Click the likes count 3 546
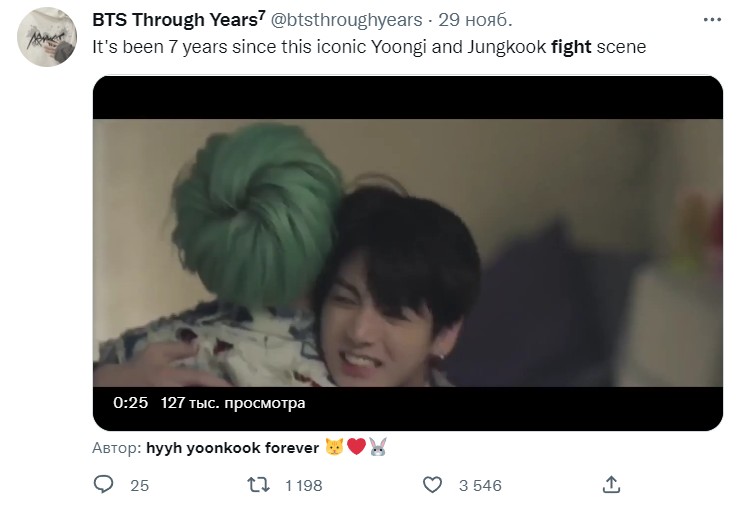The height and width of the screenshot is (507, 739). tap(480, 486)
